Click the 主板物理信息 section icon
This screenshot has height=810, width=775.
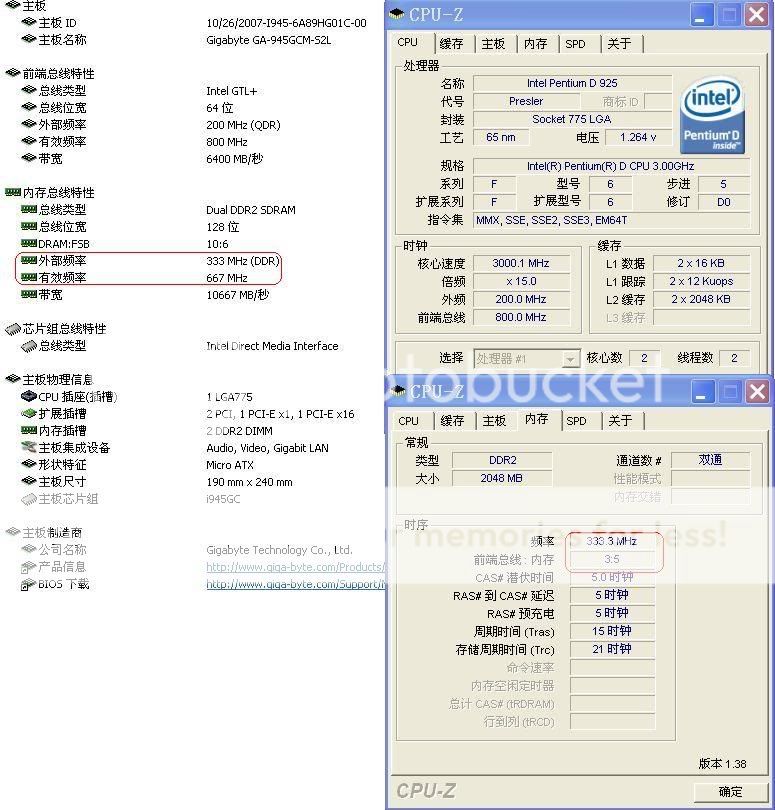(13, 379)
